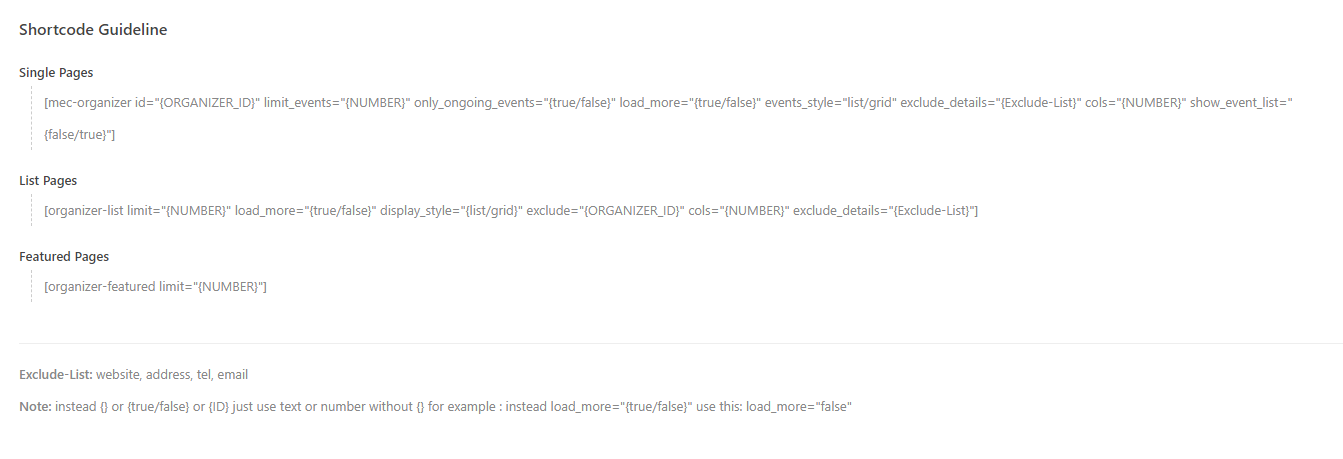
Task: Click the {false/true}"] continuation line
Action: pos(80,134)
